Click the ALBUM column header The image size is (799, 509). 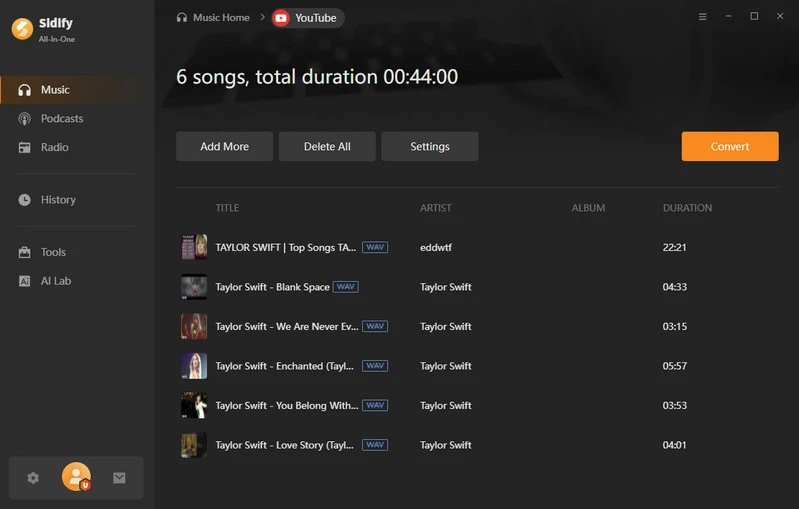[x=588, y=208]
